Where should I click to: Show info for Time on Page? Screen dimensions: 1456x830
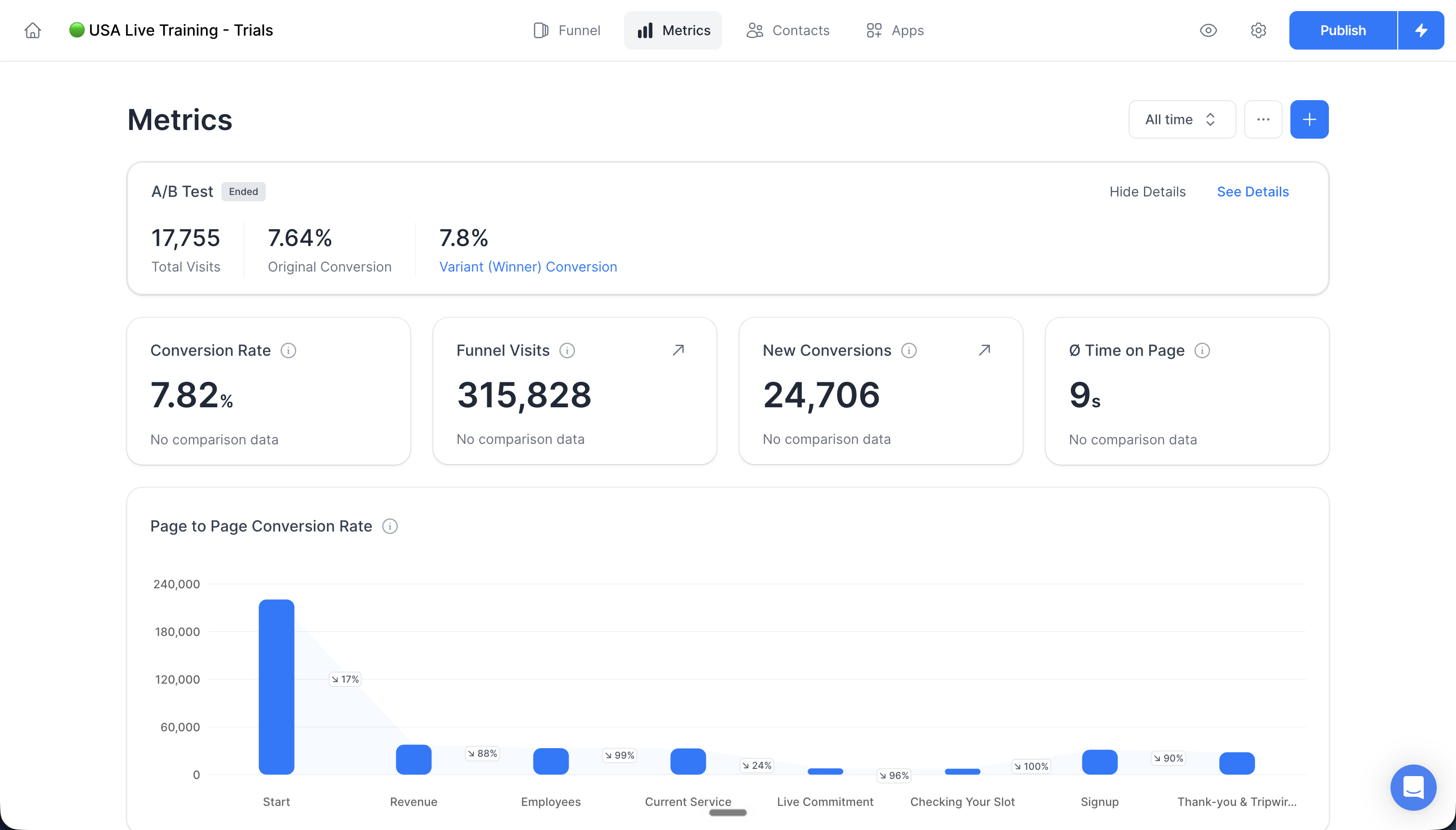click(x=1202, y=350)
